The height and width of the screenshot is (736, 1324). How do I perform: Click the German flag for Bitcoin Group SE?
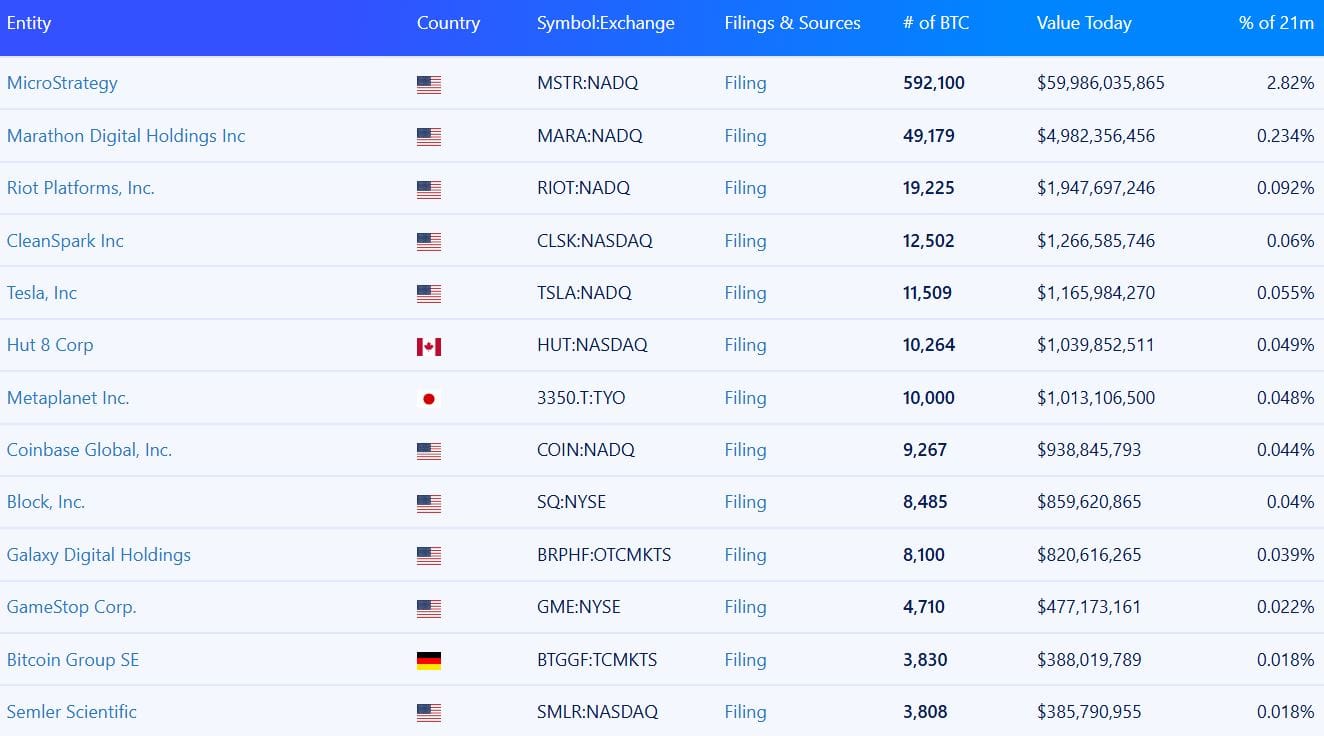click(429, 660)
